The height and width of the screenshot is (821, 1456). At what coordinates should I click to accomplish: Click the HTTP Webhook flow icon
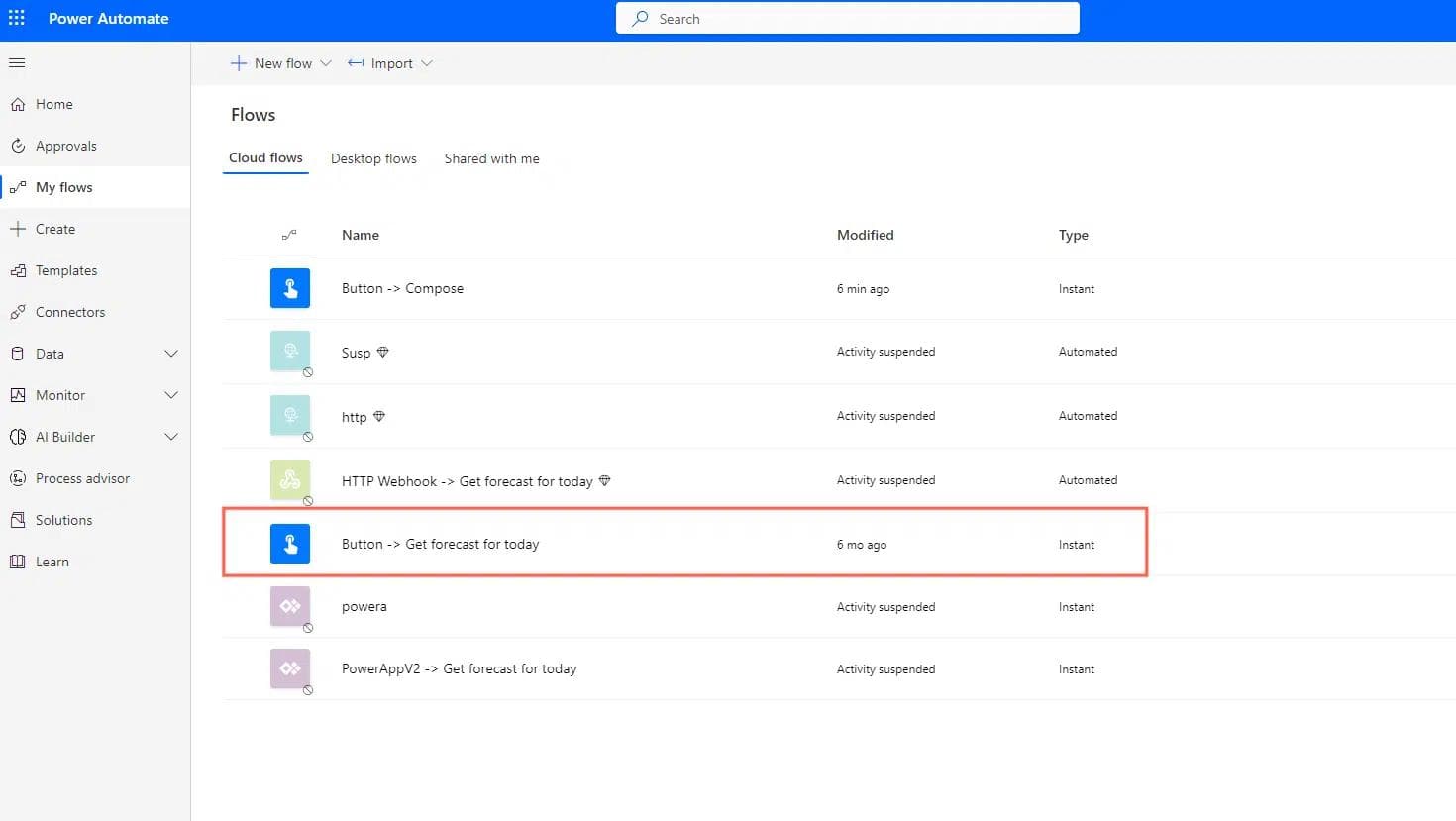click(290, 480)
